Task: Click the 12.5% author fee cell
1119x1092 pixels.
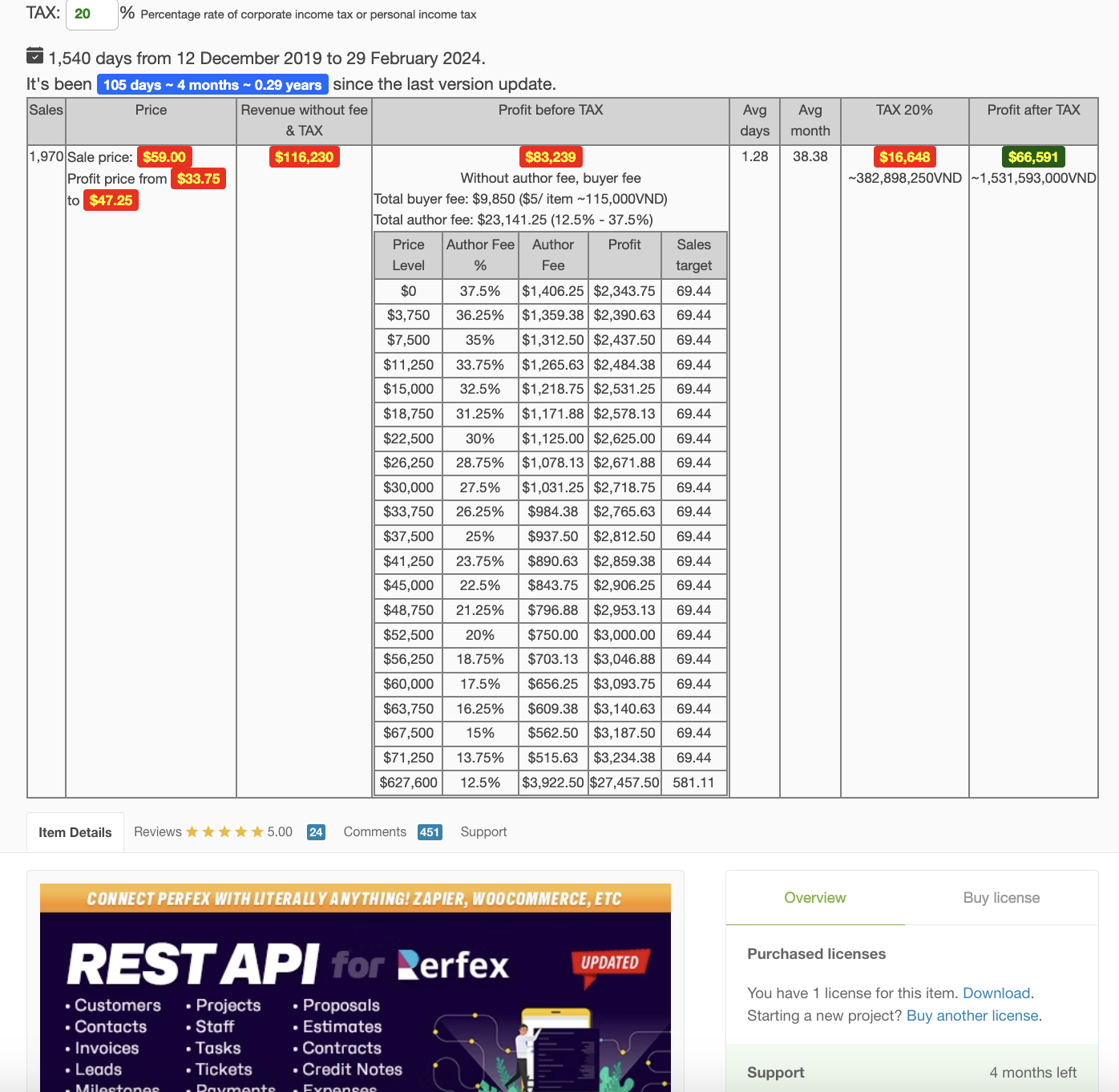Action: pos(480,783)
